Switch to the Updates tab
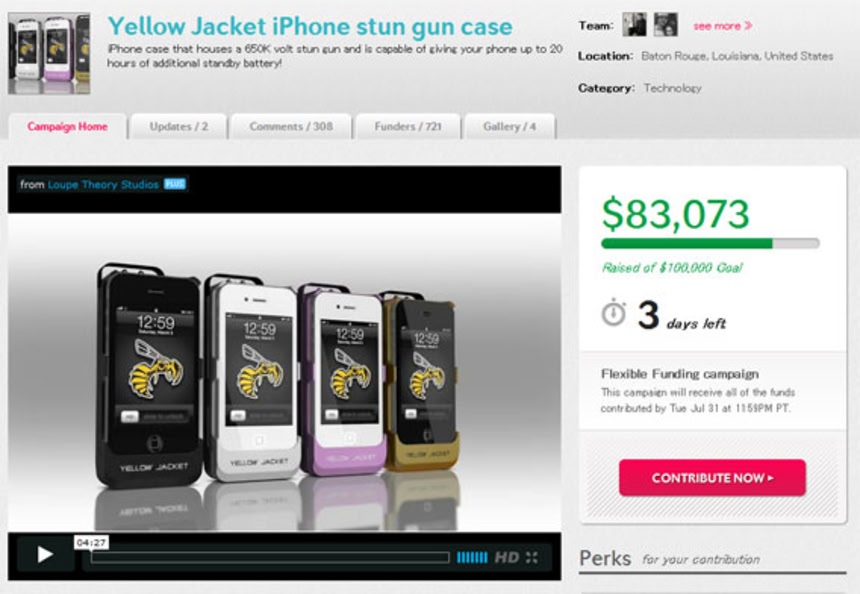 pos(178,127)
